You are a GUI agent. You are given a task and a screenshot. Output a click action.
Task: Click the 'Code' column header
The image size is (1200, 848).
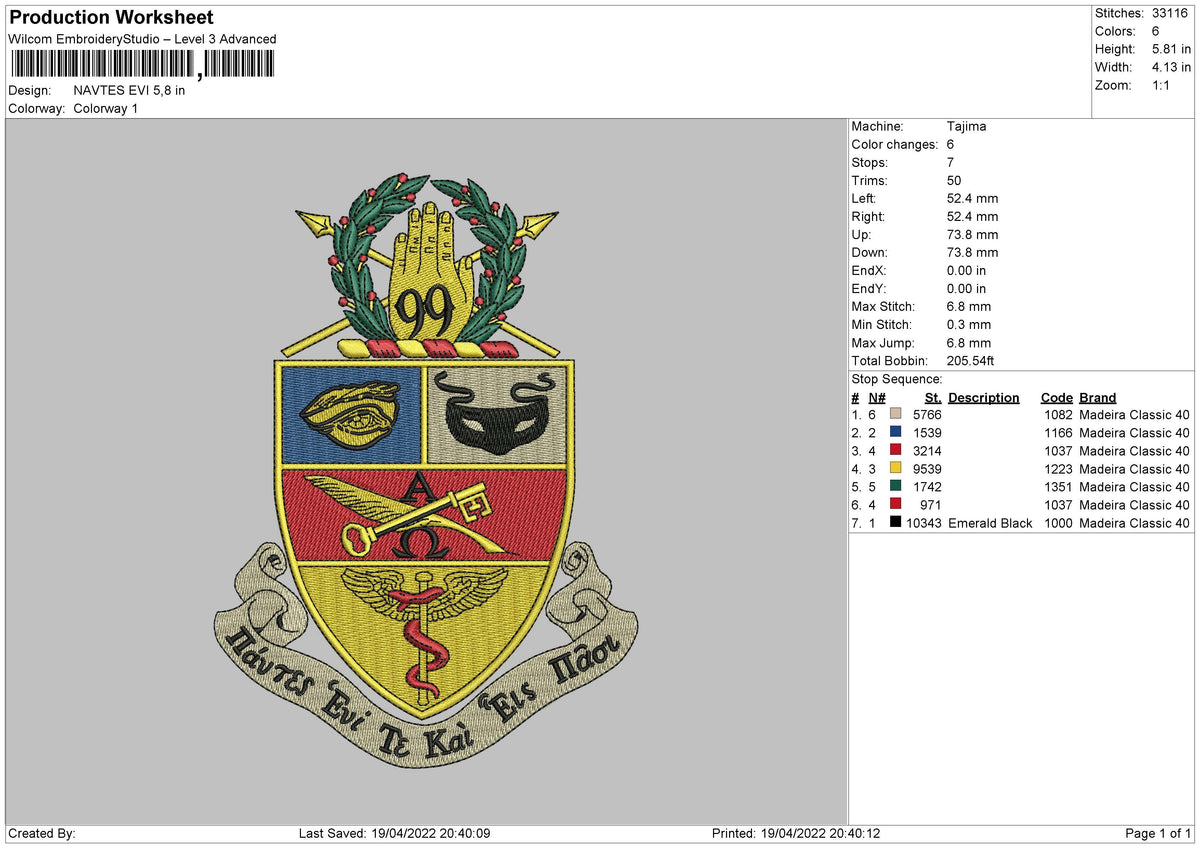tap(1056, 397)
